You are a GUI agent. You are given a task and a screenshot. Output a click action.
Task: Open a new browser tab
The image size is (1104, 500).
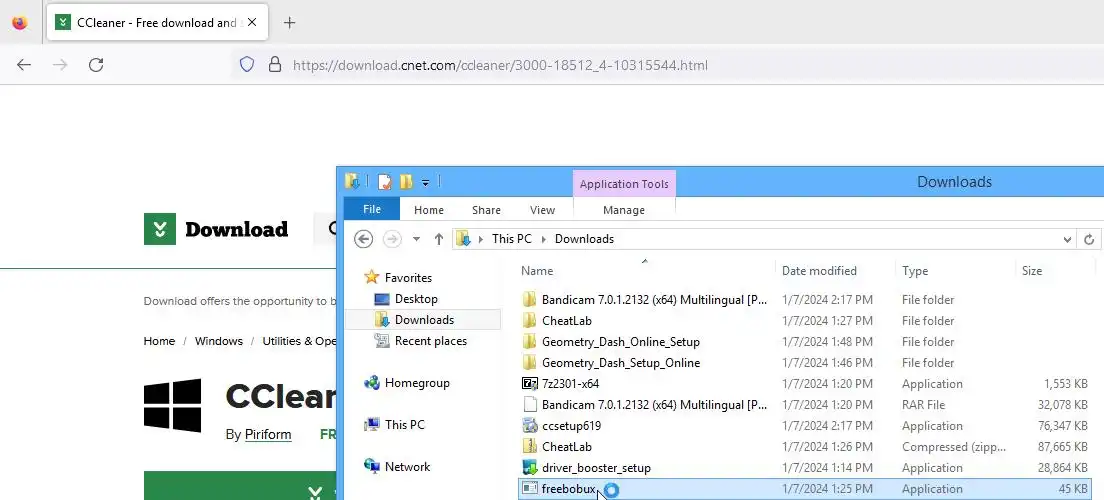point(289,23)
